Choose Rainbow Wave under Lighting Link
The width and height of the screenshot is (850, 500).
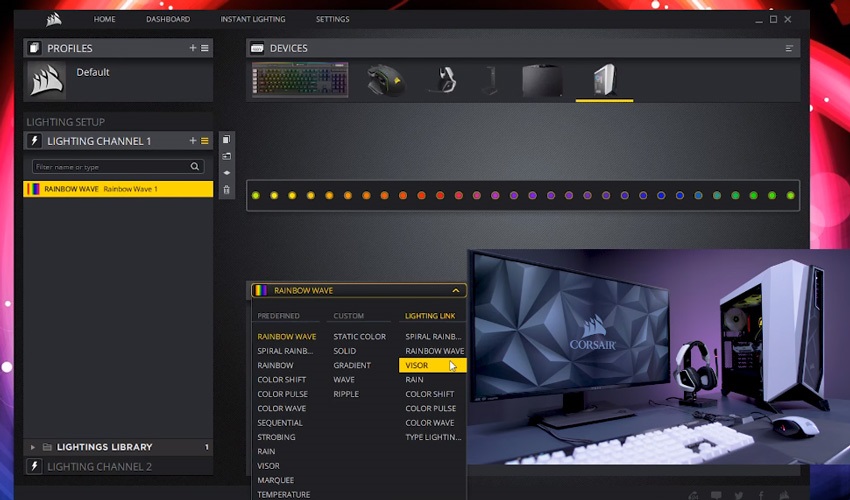pos(435,351)
